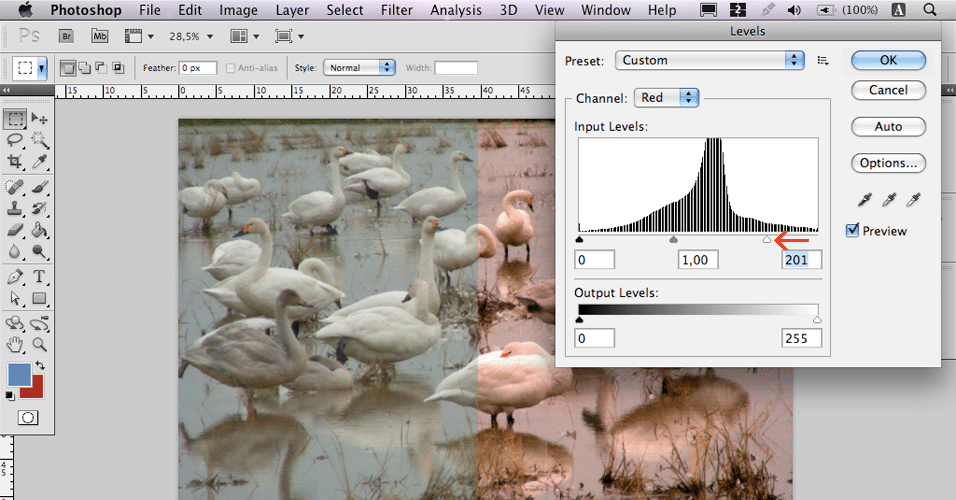Screen dimensions: 956x500
Task: Open the Filter menu
Action: (x=397, y=10)
